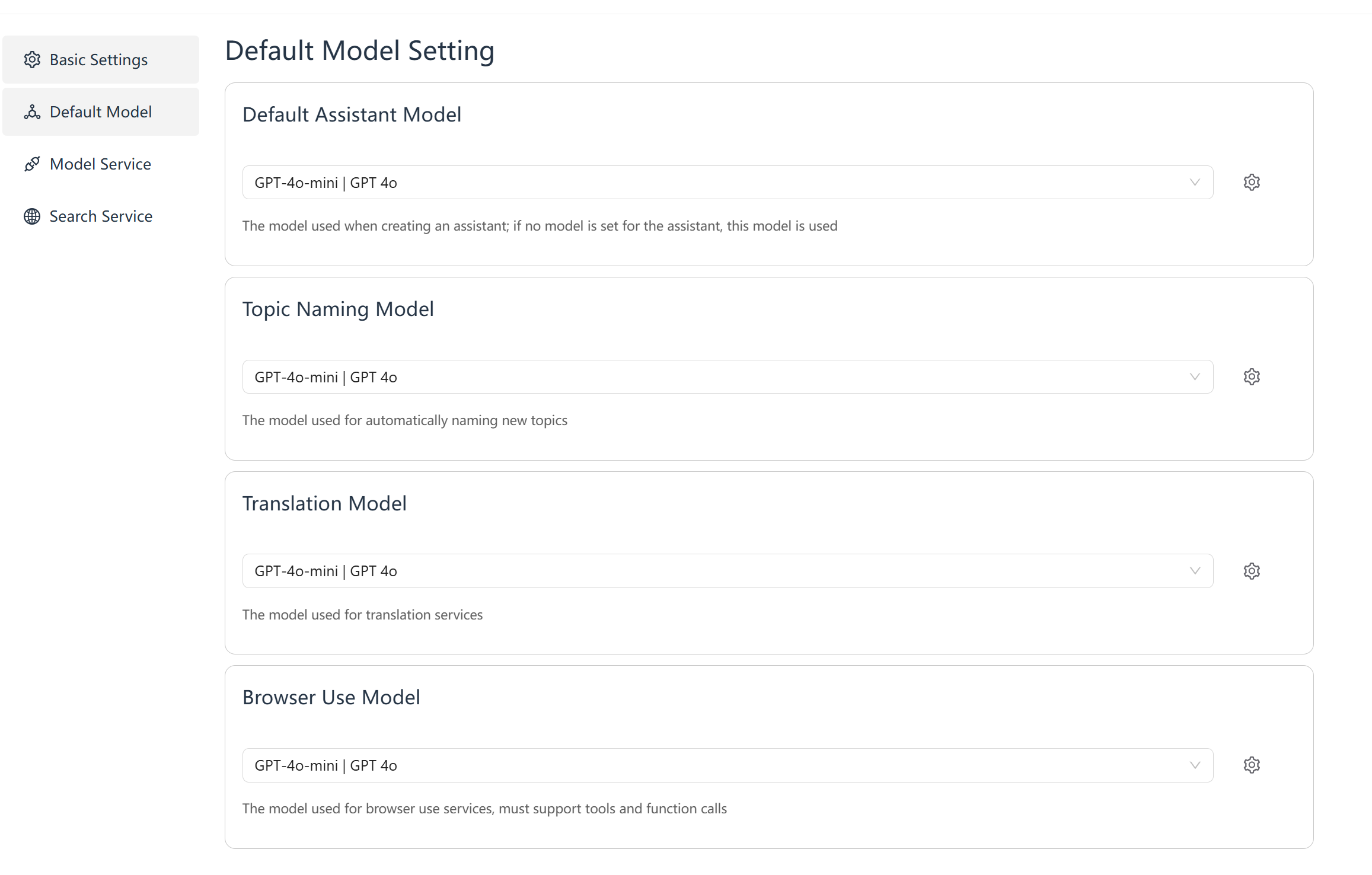Expand the Translation Model dropdown arrow
Screen dimensions: 1372x875
tap(1195, 571)
